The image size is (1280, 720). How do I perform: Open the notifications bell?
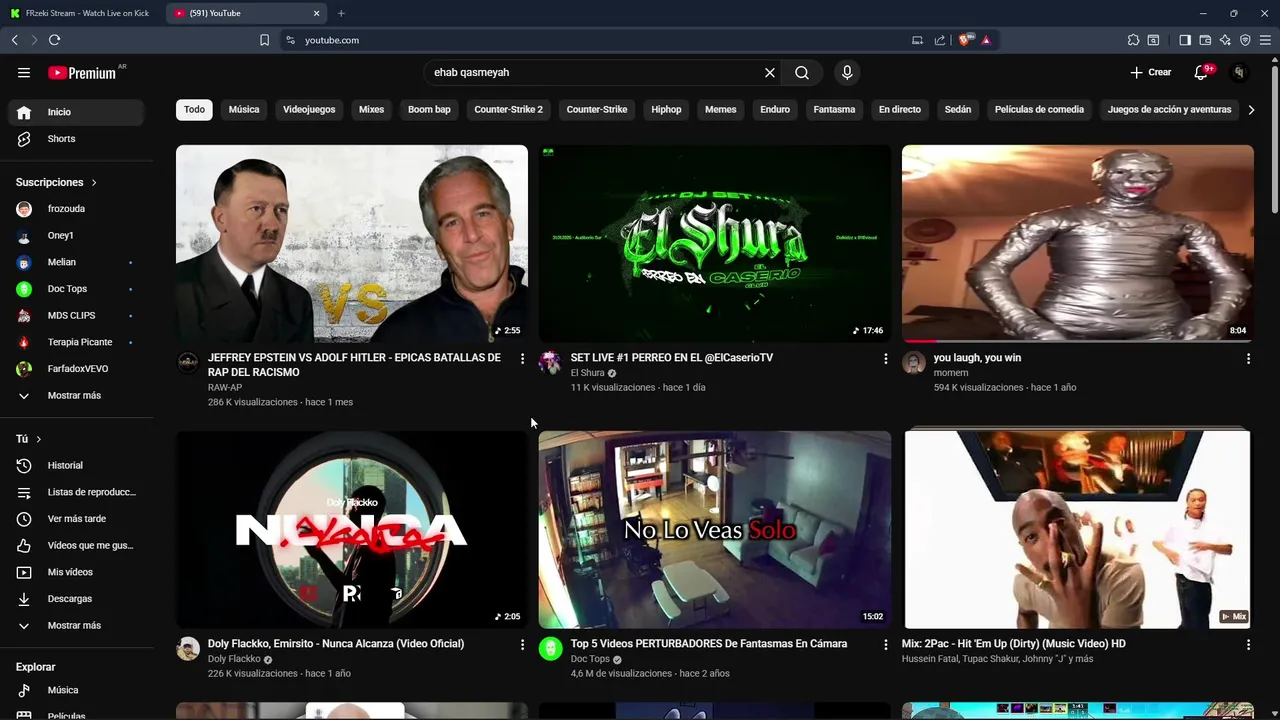pyautogui.click(x=1202, y=72)
